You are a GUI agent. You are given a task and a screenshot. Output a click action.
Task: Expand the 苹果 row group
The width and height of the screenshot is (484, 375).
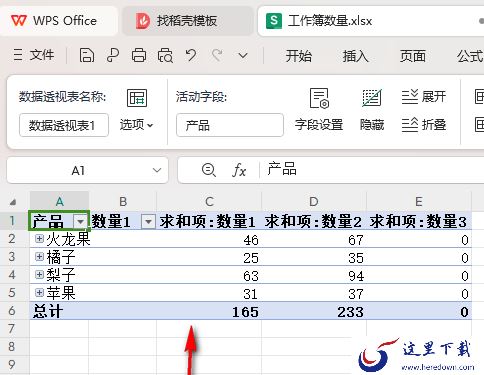(x=39, y=293)
